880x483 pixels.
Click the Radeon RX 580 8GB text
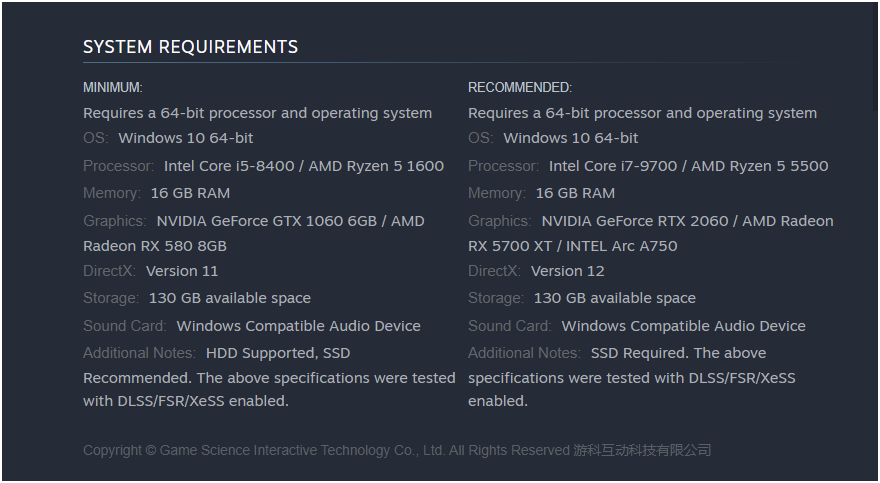(155, 246)
